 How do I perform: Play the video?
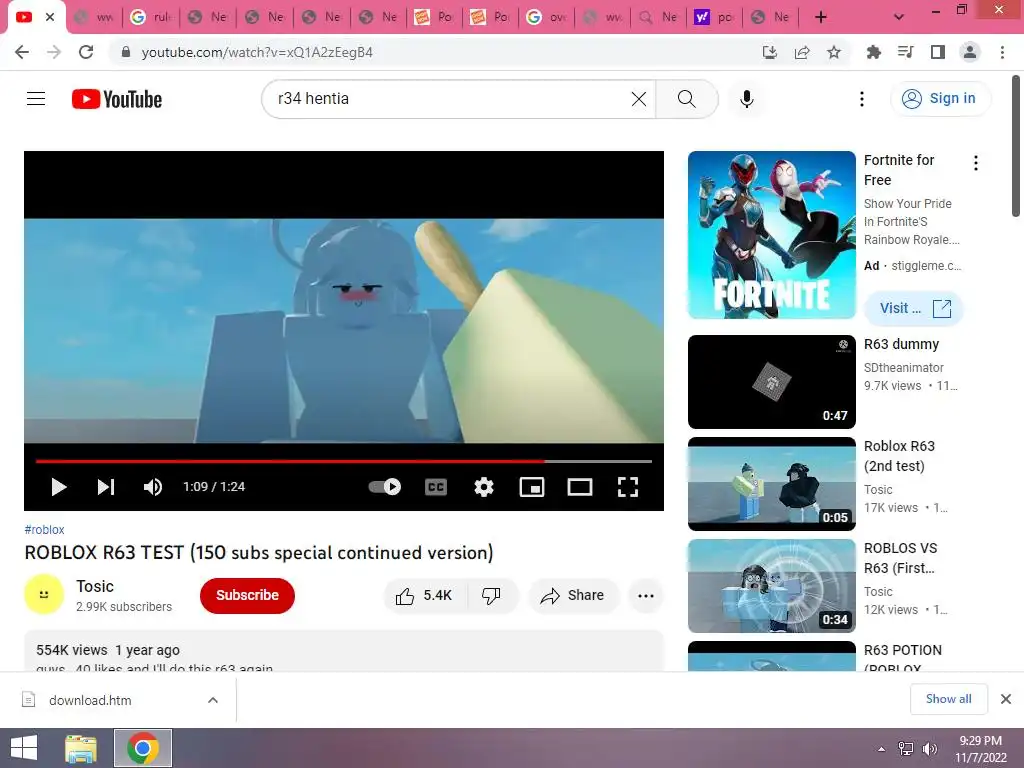click(x=59, y=487)
